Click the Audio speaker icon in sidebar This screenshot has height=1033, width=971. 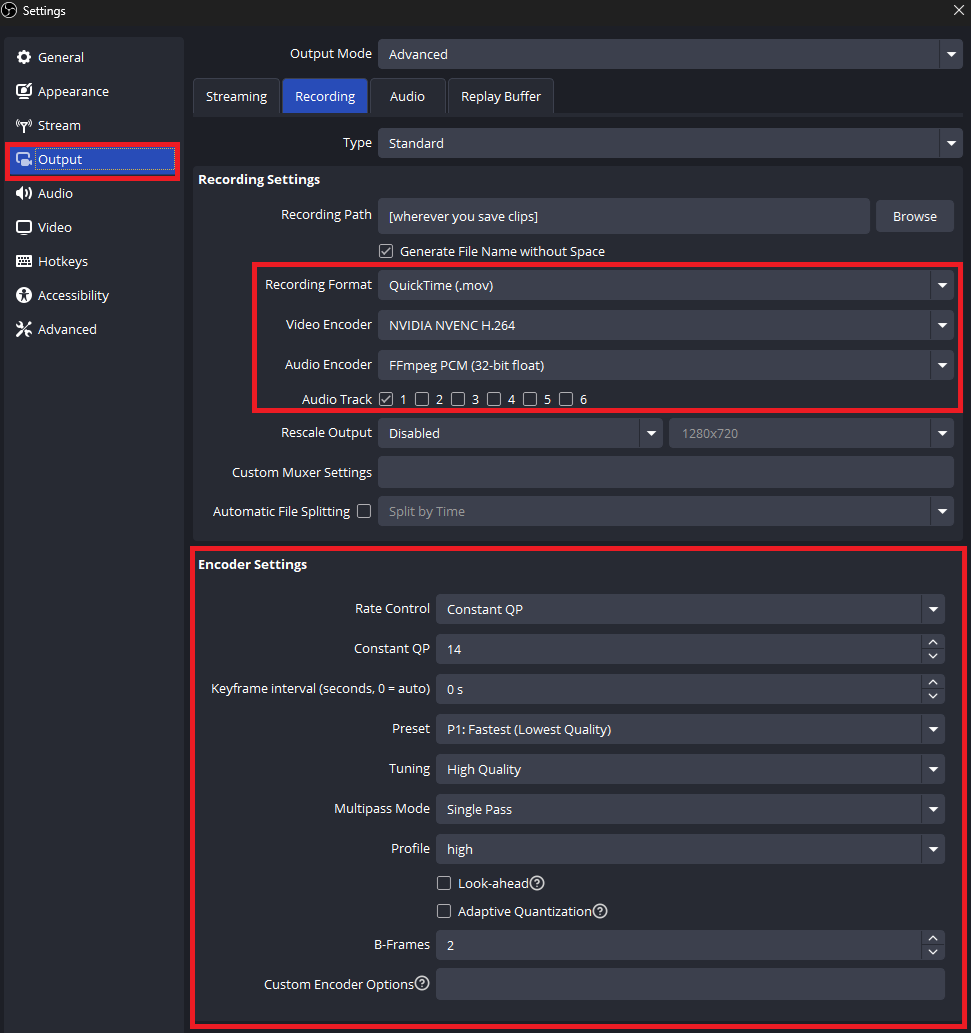[24, 194]
